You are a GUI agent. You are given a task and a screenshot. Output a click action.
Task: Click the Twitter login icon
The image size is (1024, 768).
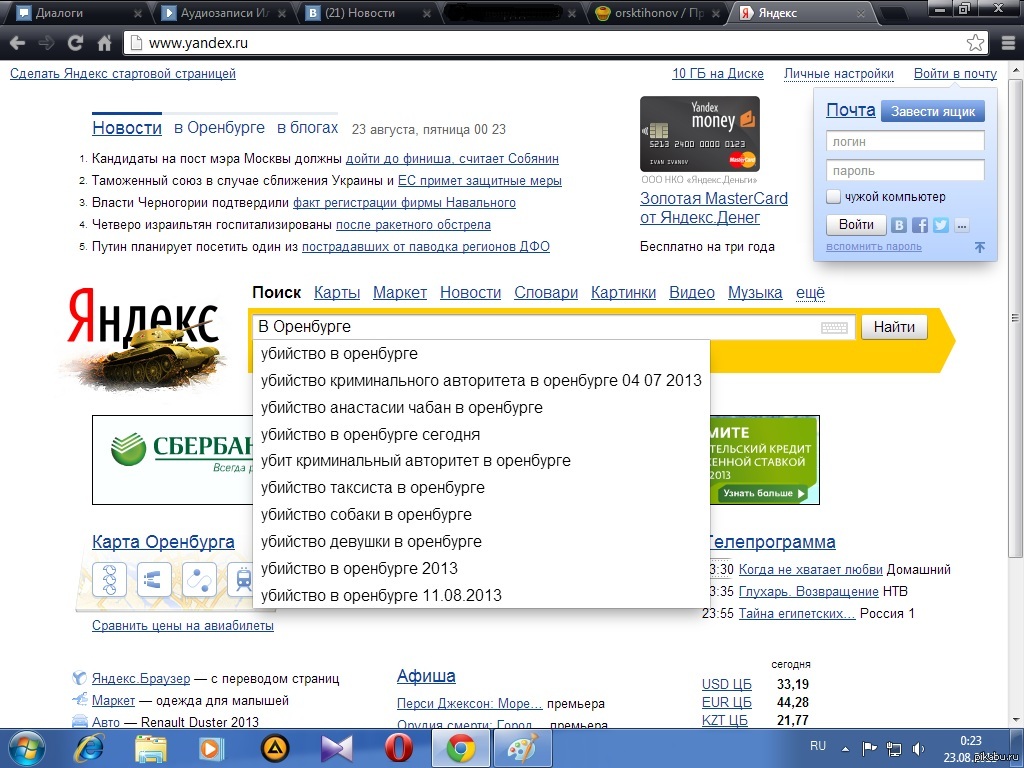click(941, 225)
